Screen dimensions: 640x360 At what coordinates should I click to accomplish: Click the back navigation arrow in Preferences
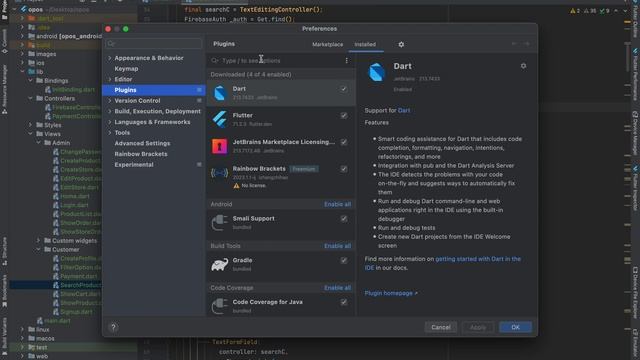tap(514, 44)
